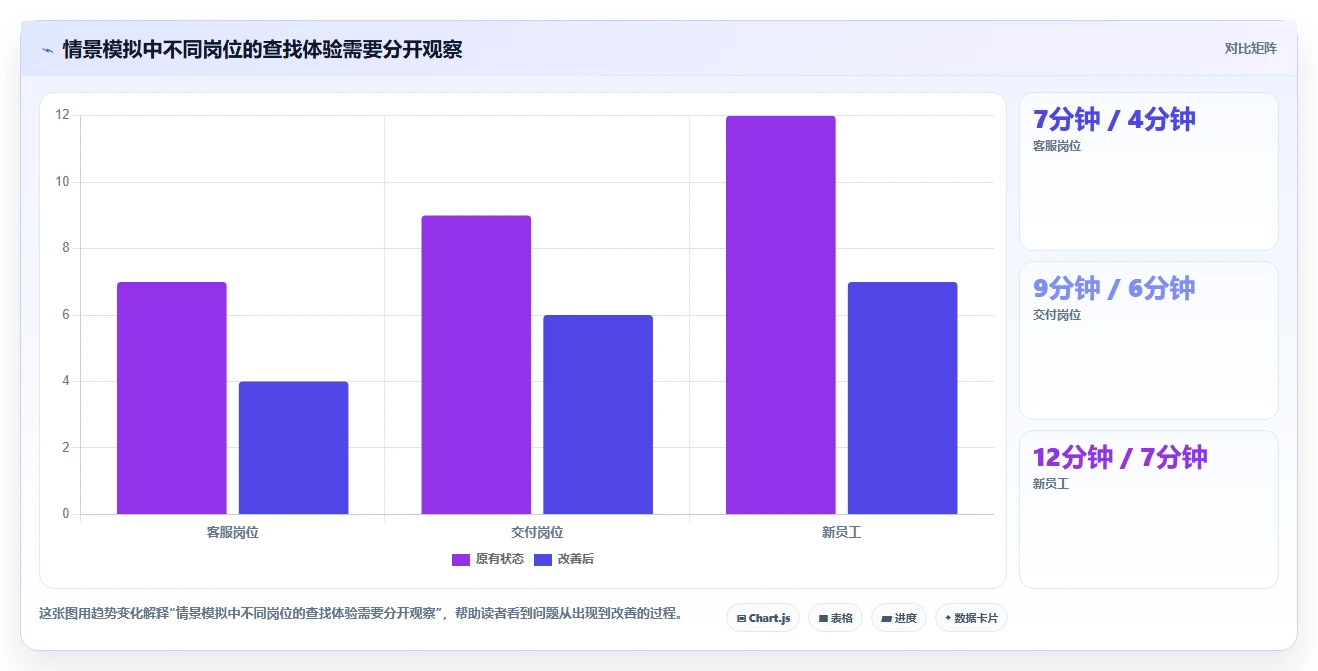Open the 12分钟 / 7分钟 新员工 card

[1149, 509]
